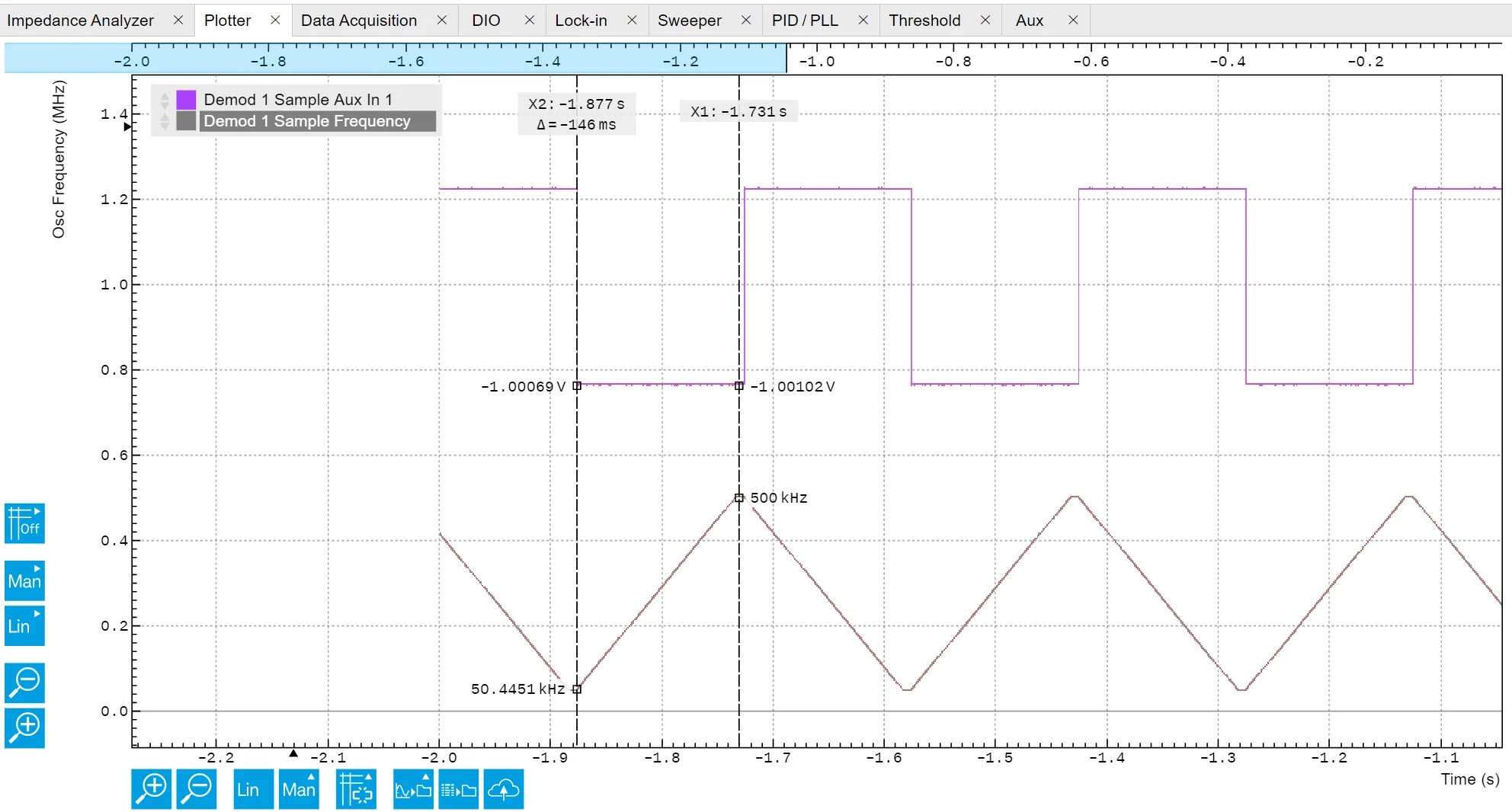Switch to the Threshold tab

tap(924, 21)
